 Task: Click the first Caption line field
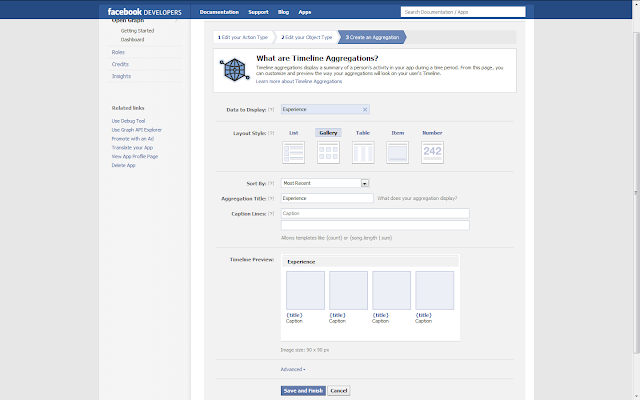click(375, 213)
